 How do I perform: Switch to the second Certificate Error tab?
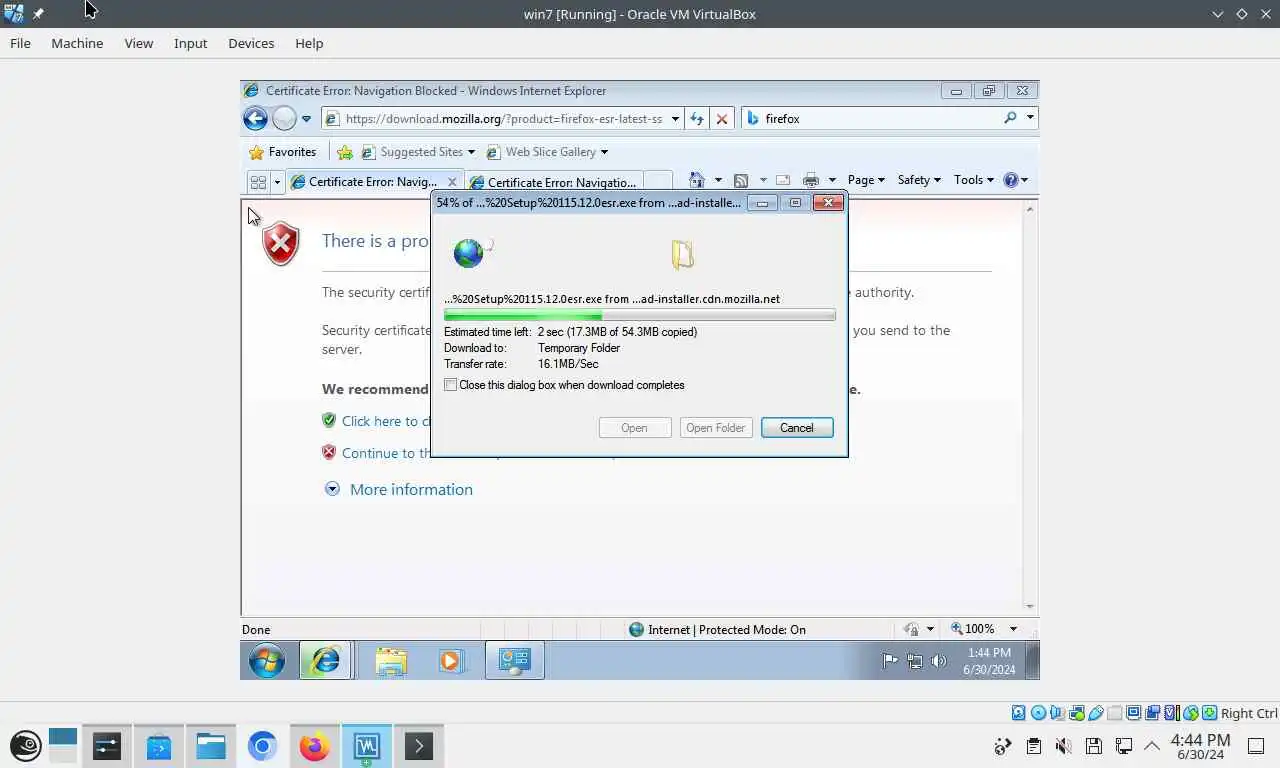[x=552, y=182]
